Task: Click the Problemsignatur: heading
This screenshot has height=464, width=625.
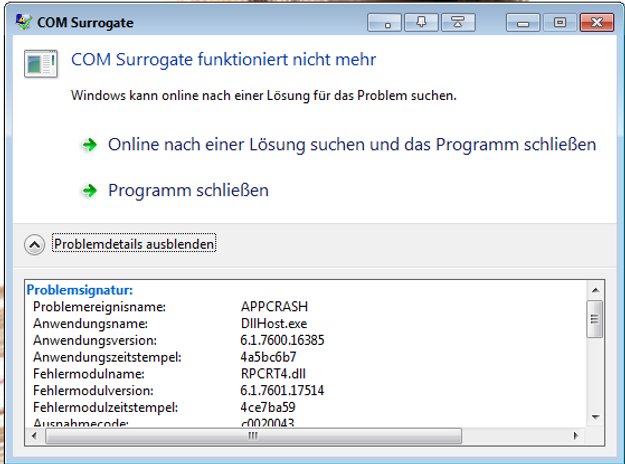Action: point(80,290)
